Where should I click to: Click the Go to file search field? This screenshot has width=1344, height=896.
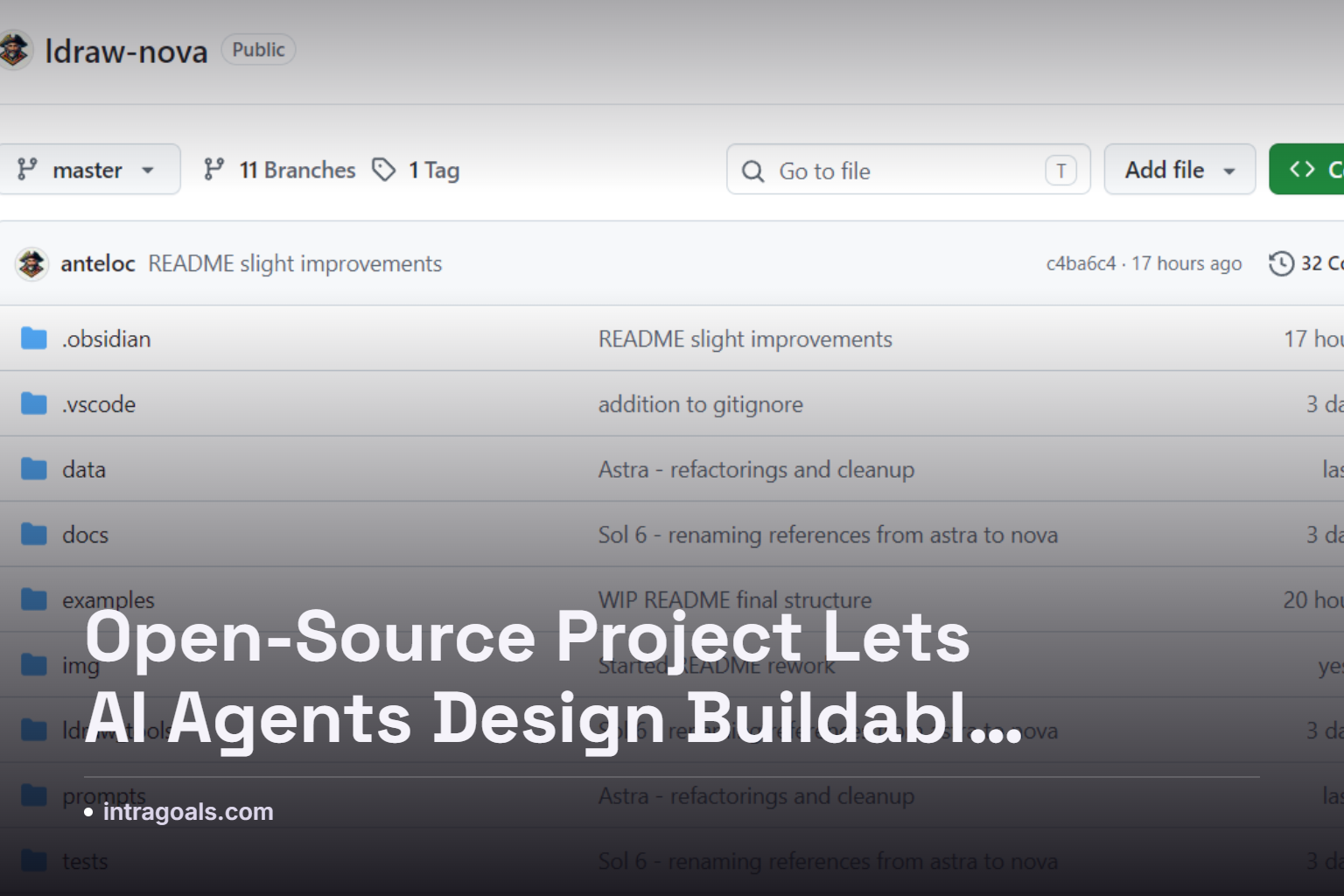(x=908, y=170)
